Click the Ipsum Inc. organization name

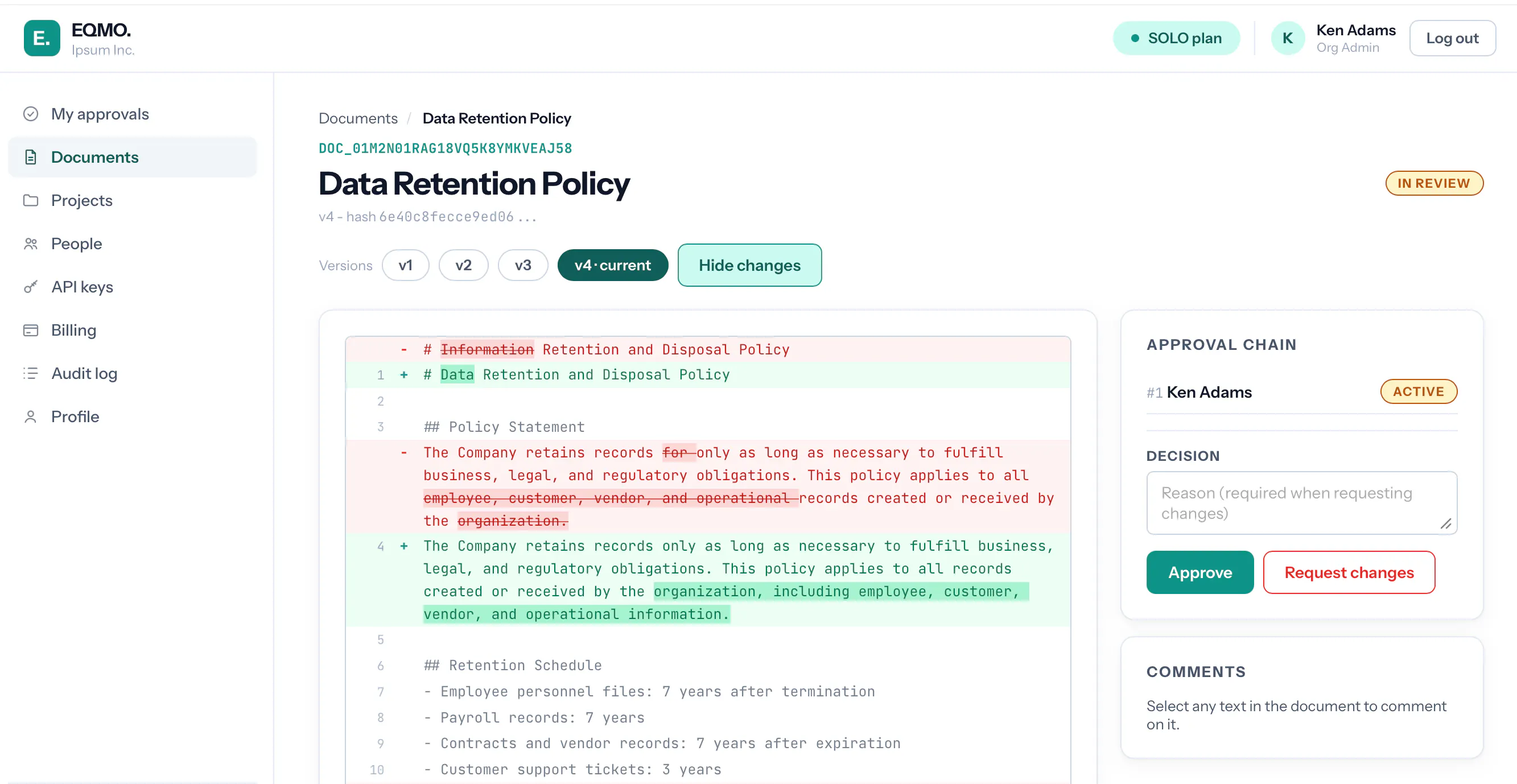pyautogui.click(x=103, y=50)
